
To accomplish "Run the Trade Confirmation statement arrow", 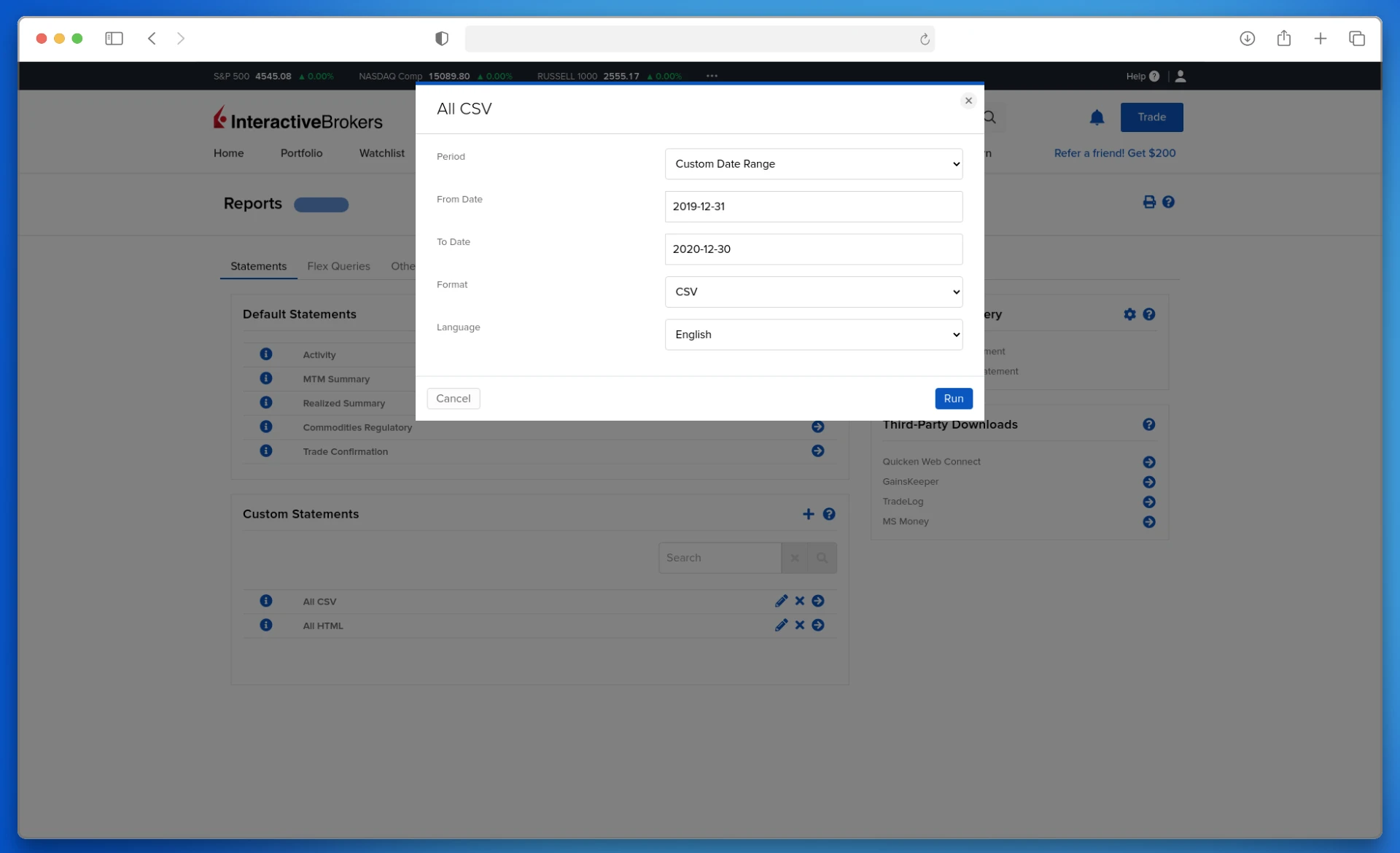I will pos(817,451).
